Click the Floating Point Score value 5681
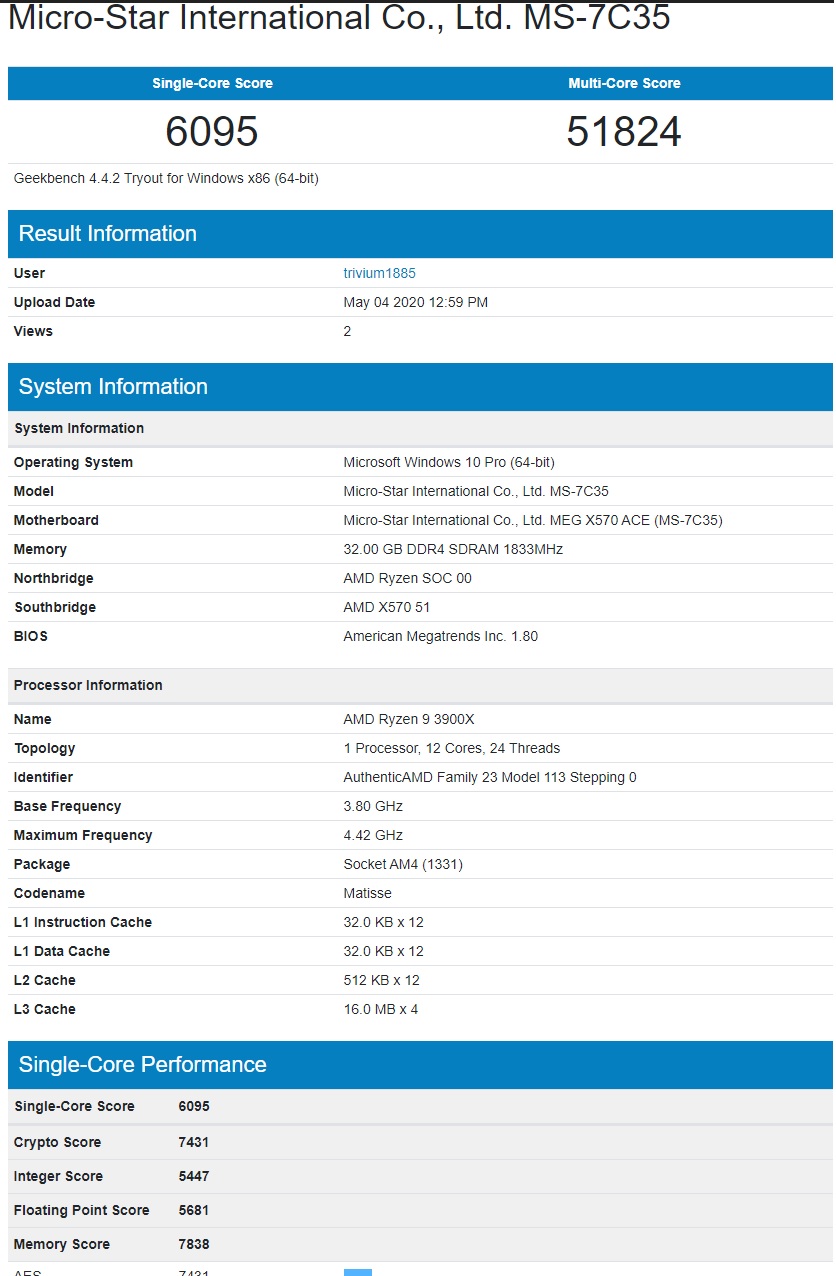The image size is (836, 1276). [x=194, y=1210]
